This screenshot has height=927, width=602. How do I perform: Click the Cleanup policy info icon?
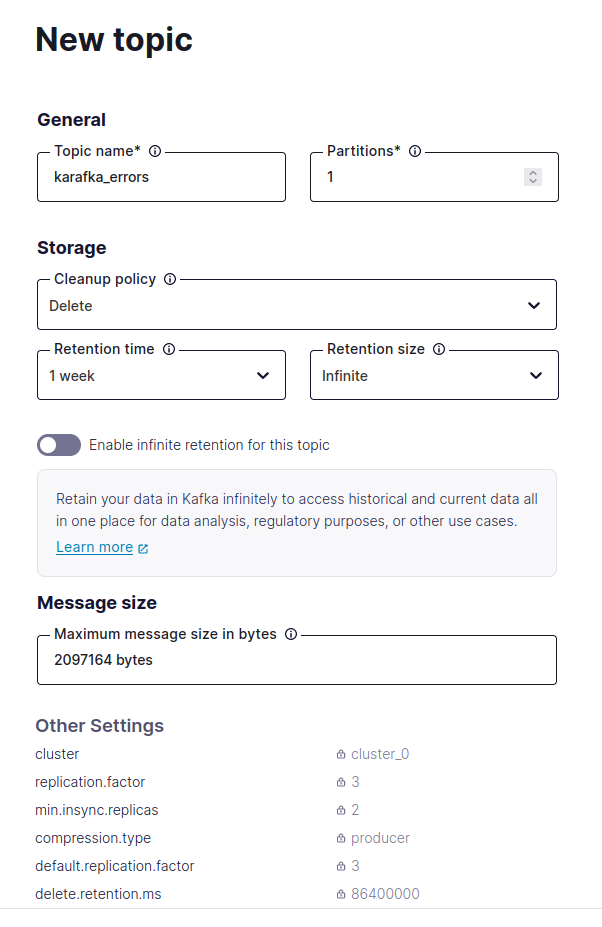[170, 279]
